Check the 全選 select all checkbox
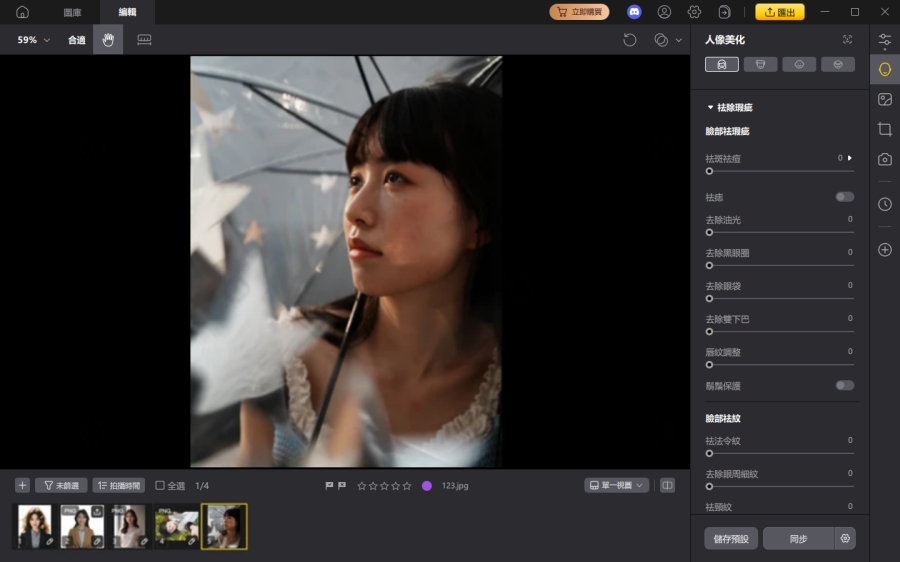The height and width of the screenshot is (562, 900). coord(160,485)
